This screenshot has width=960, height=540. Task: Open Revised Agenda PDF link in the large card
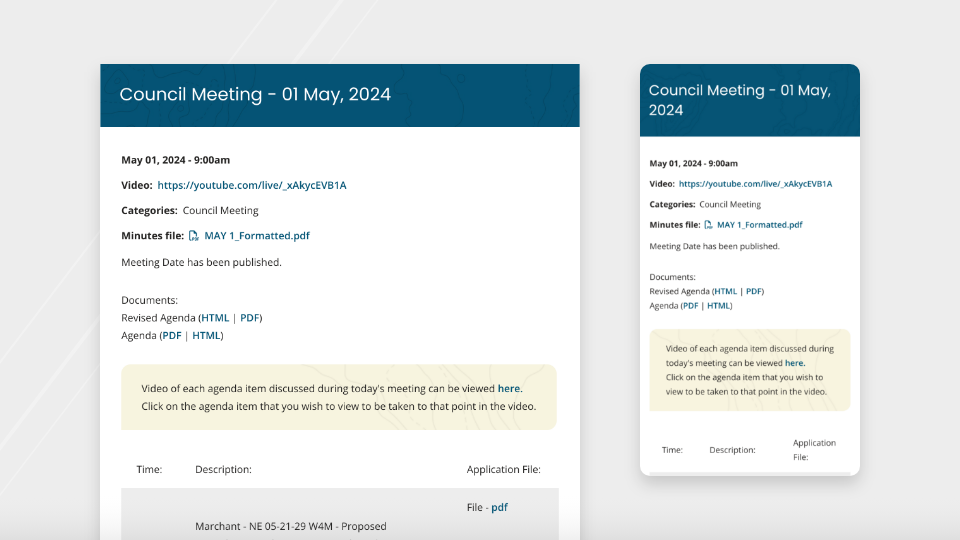(x=250, y=318)
